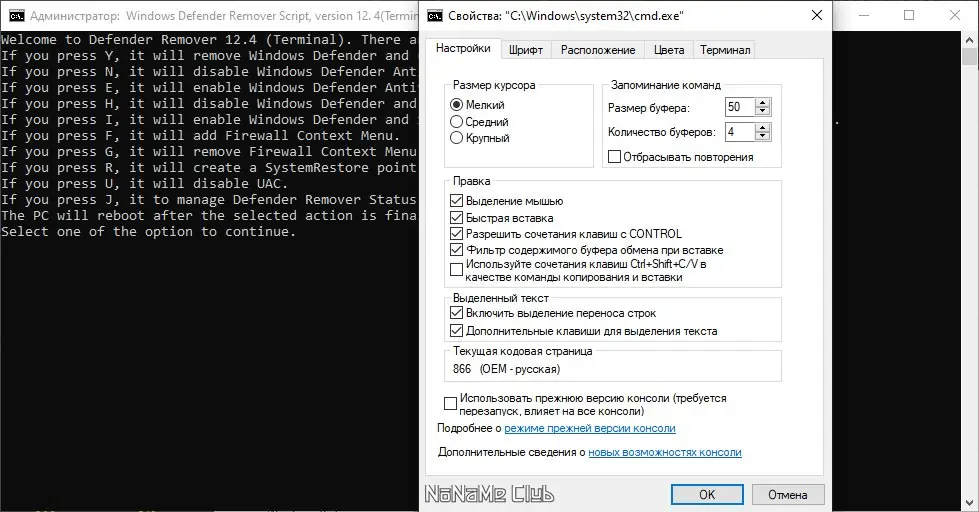The image size is (979, 512).
Task: Click console line 'it will disable UAC'
Action: click(144, 184)
